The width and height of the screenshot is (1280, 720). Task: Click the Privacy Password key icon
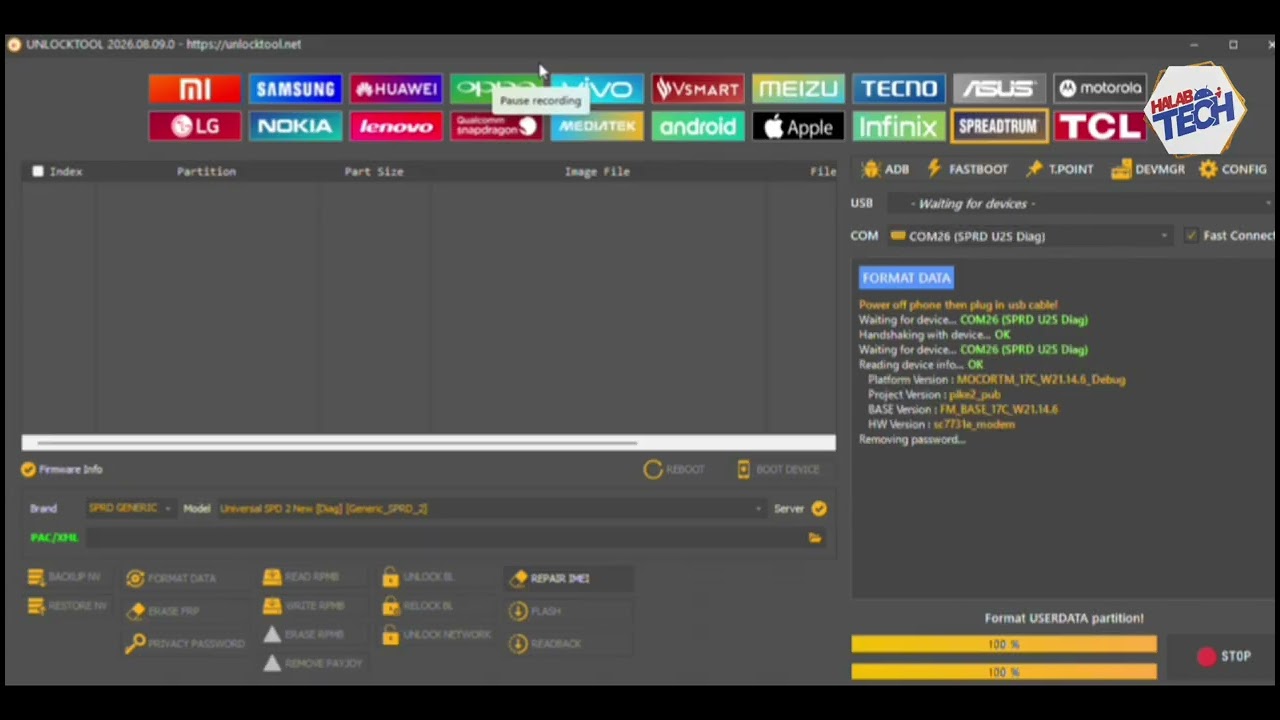tap(135, 644)
